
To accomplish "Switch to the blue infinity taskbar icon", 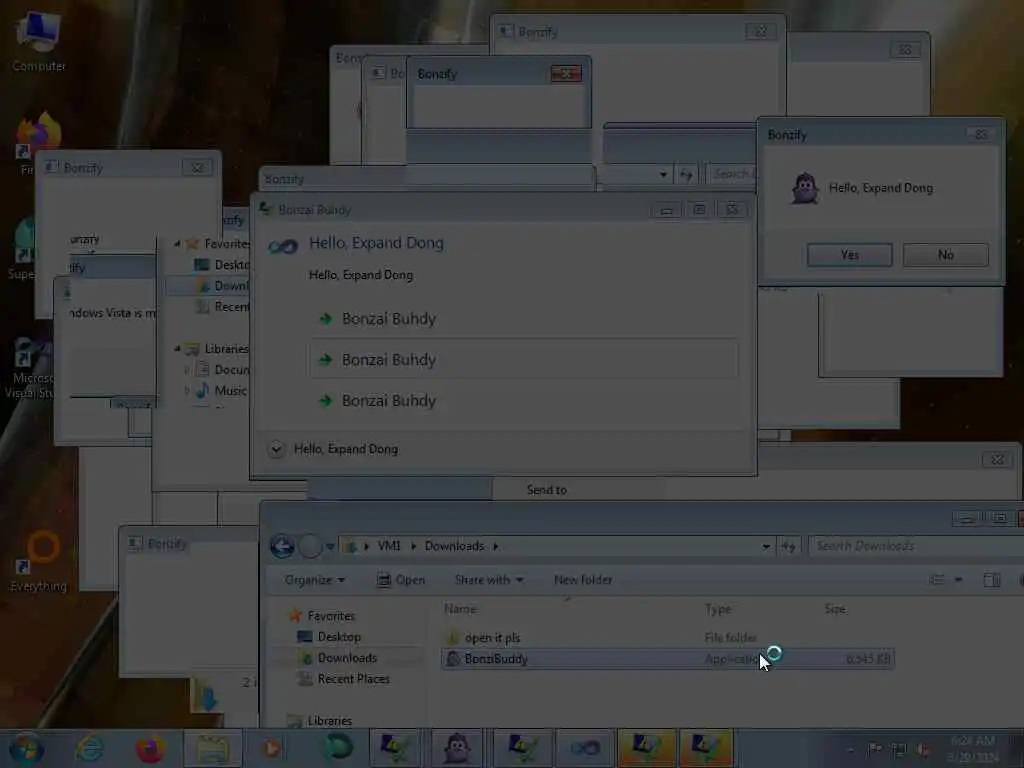I will pos(583,748).
